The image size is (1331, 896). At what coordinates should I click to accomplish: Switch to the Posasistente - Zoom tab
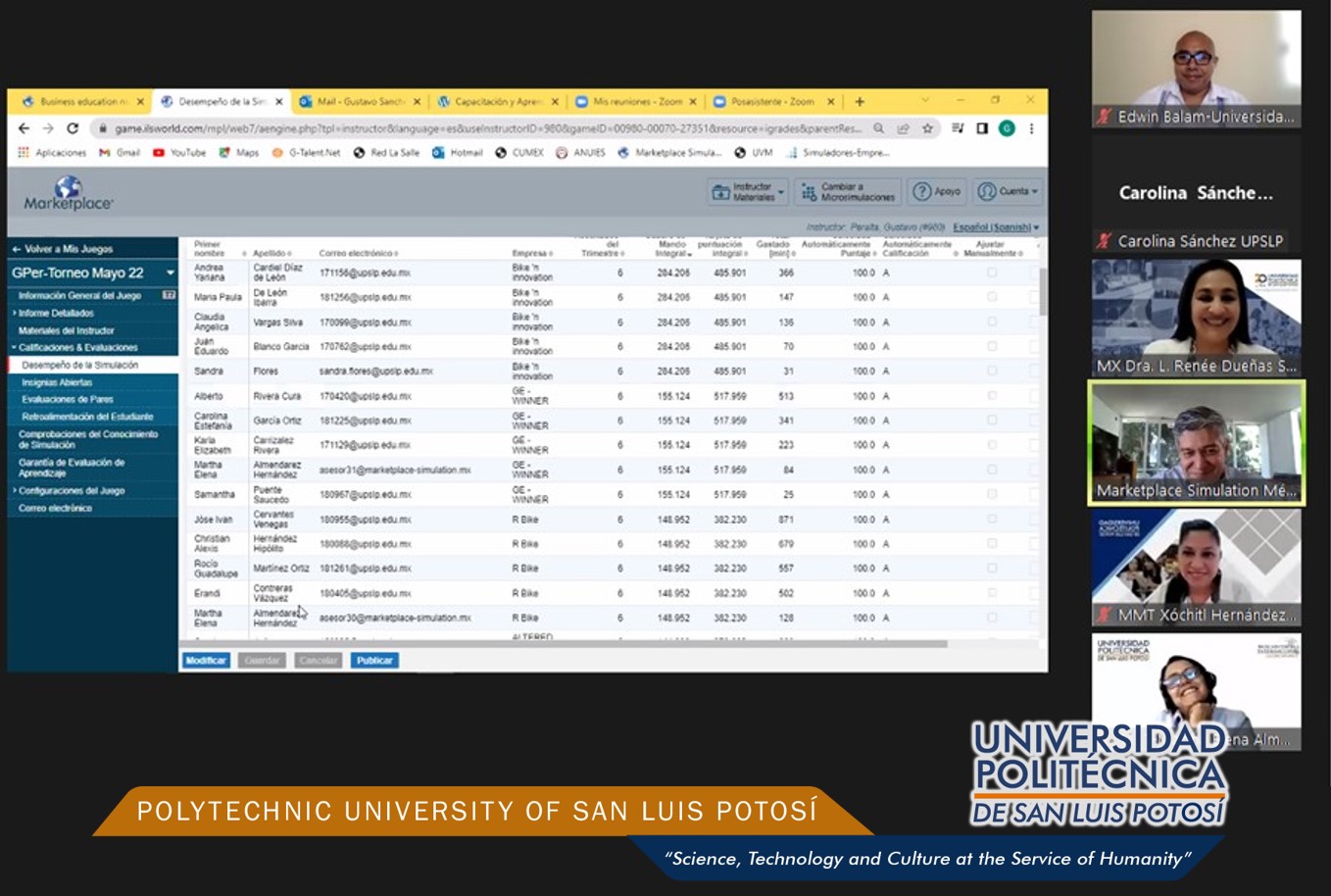click(x=773, y=101)
